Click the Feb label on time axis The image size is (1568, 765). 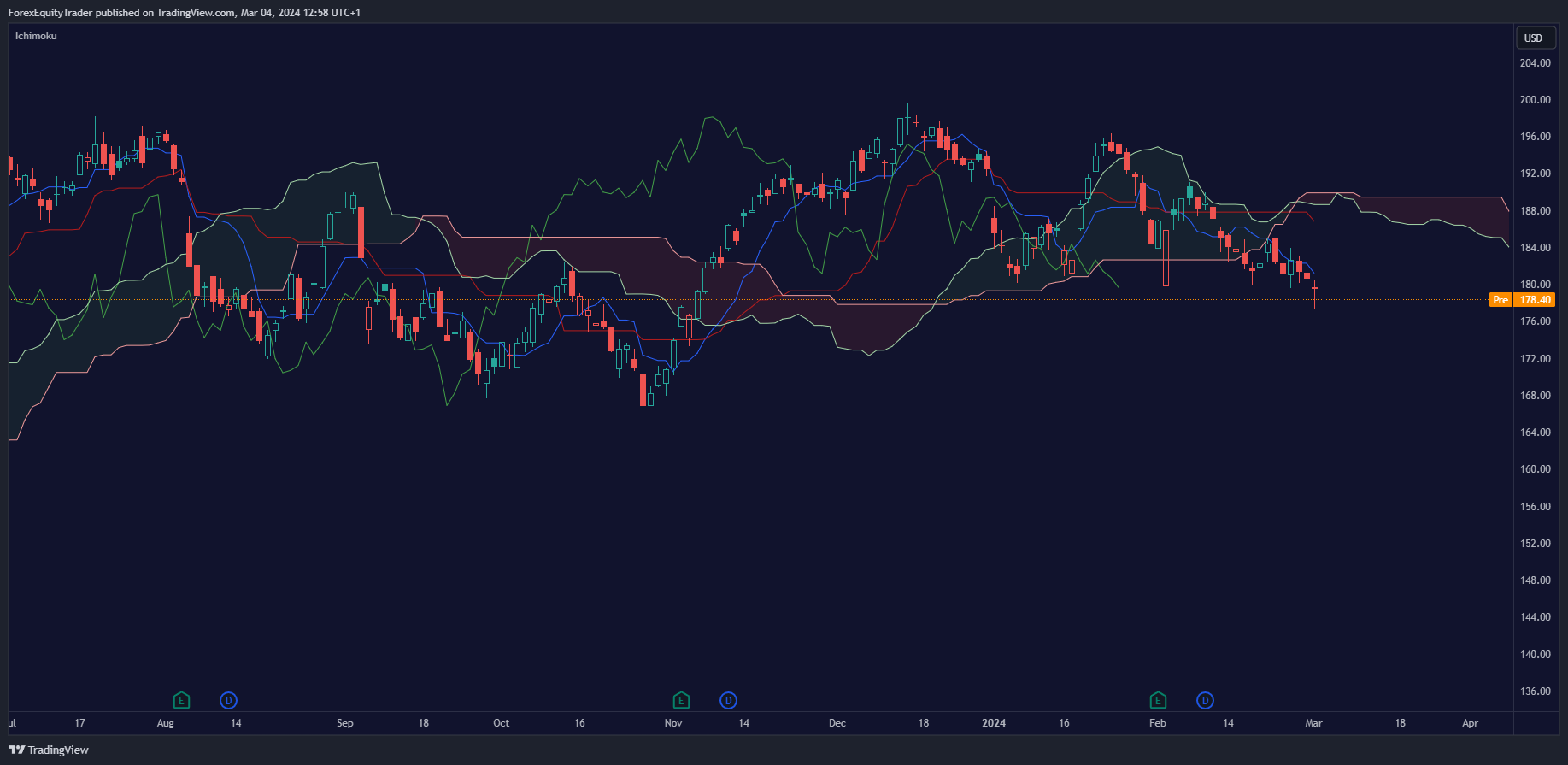(1158, 723)
